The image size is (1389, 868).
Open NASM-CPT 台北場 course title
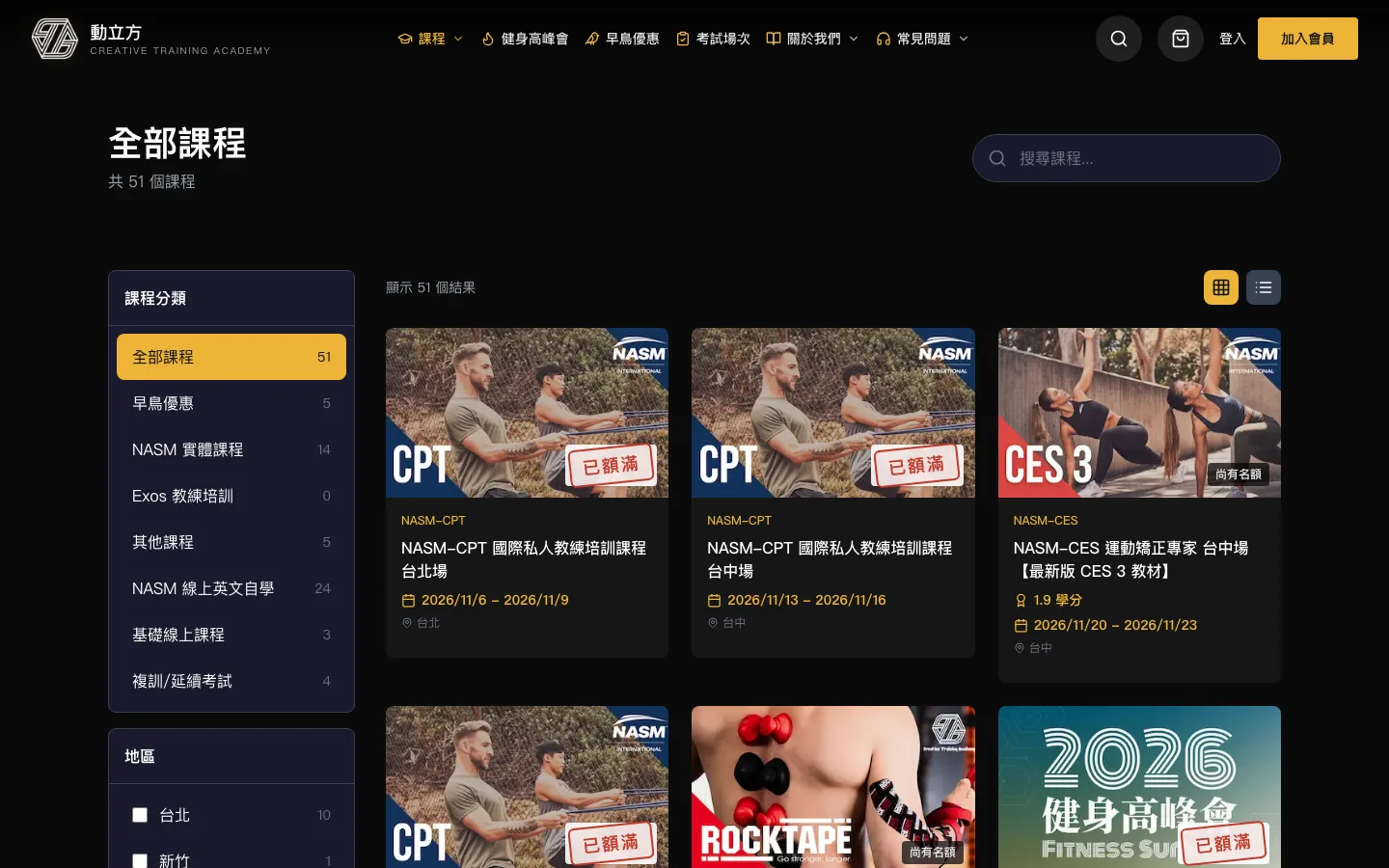tap(524, 559)
